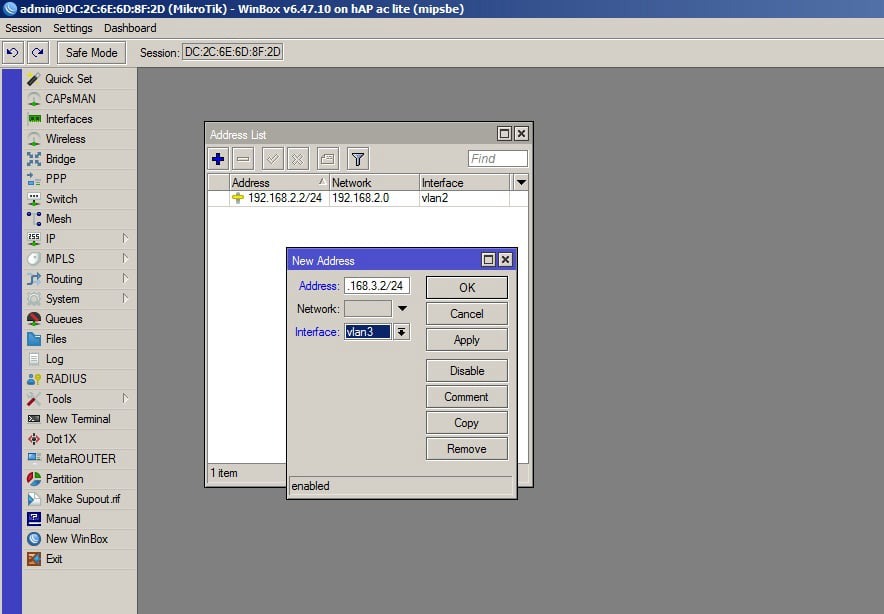Image resolution: width=884 pixels, height=614 pixels.
Task: Open the Dashboard menu
Action: [130, 28]
